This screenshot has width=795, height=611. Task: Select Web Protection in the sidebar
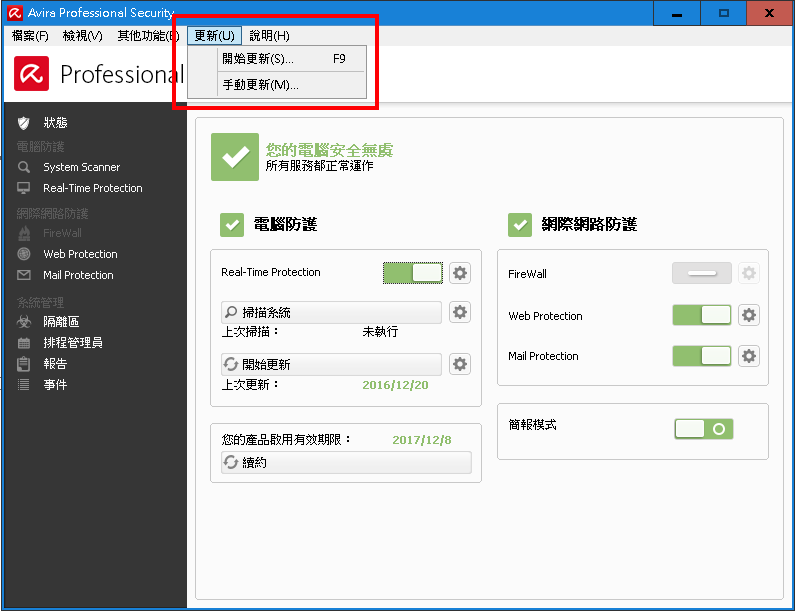click(x=80, y=254)
